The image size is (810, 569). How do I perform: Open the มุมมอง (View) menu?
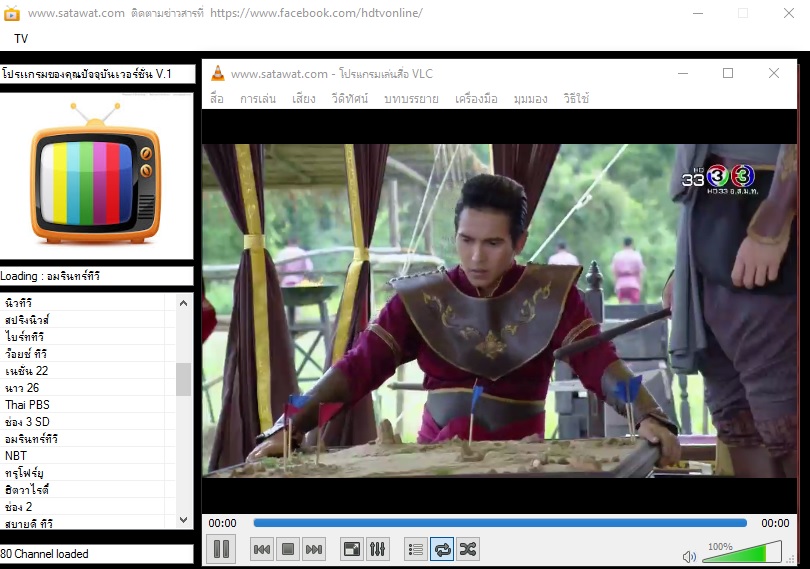tap(531, 98)
